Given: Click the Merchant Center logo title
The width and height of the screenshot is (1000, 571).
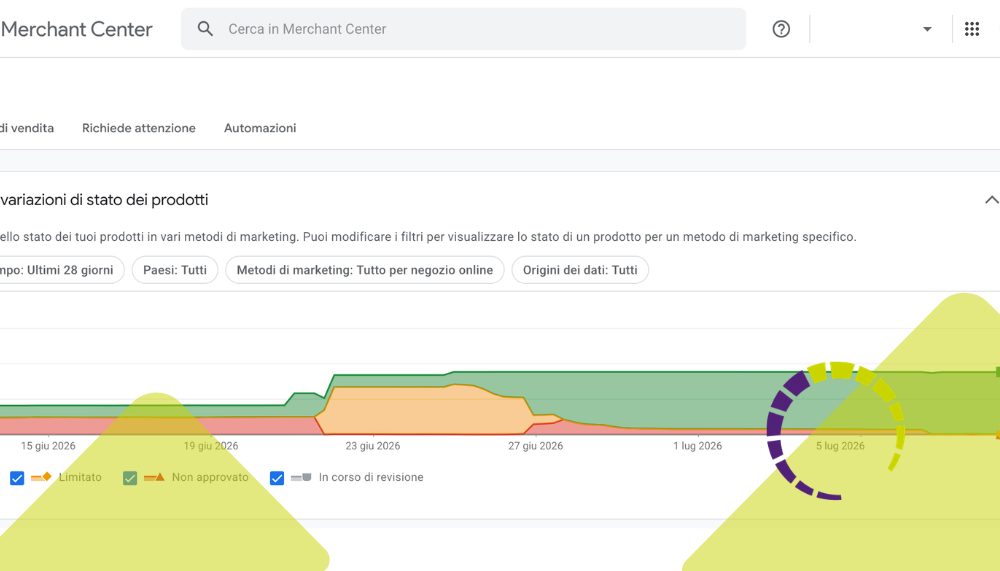Looking at the screenshot, I should (77, 29).
